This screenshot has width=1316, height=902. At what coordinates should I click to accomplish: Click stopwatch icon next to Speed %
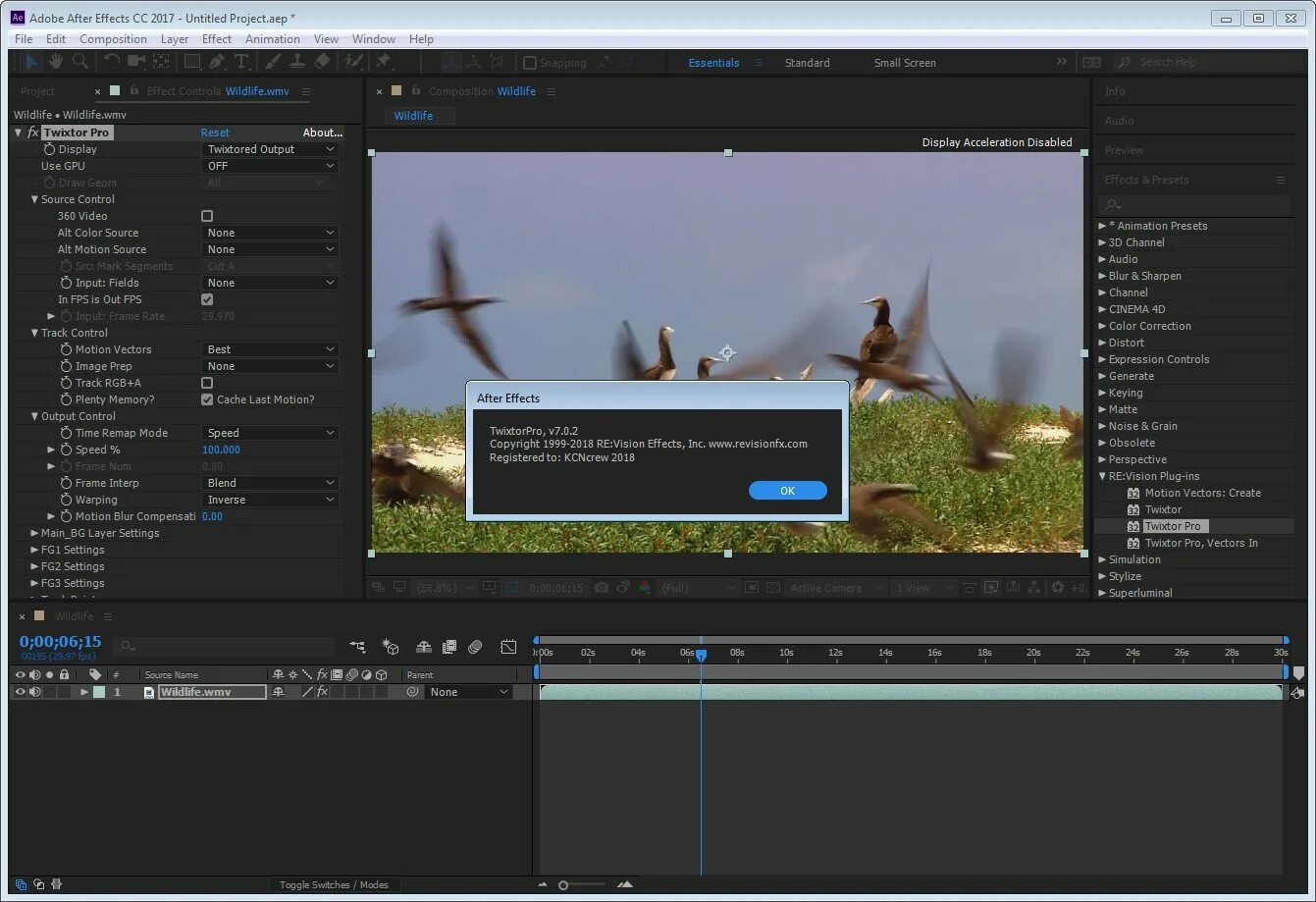click(67, 450)
